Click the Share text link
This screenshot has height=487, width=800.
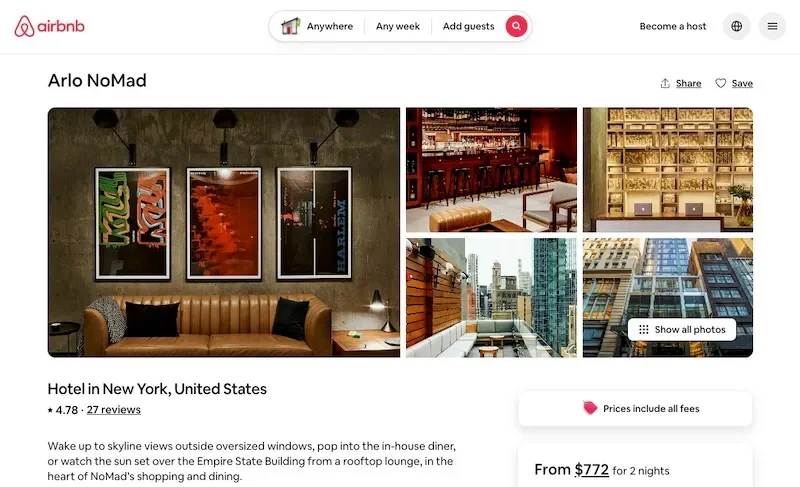coord(688,83)
